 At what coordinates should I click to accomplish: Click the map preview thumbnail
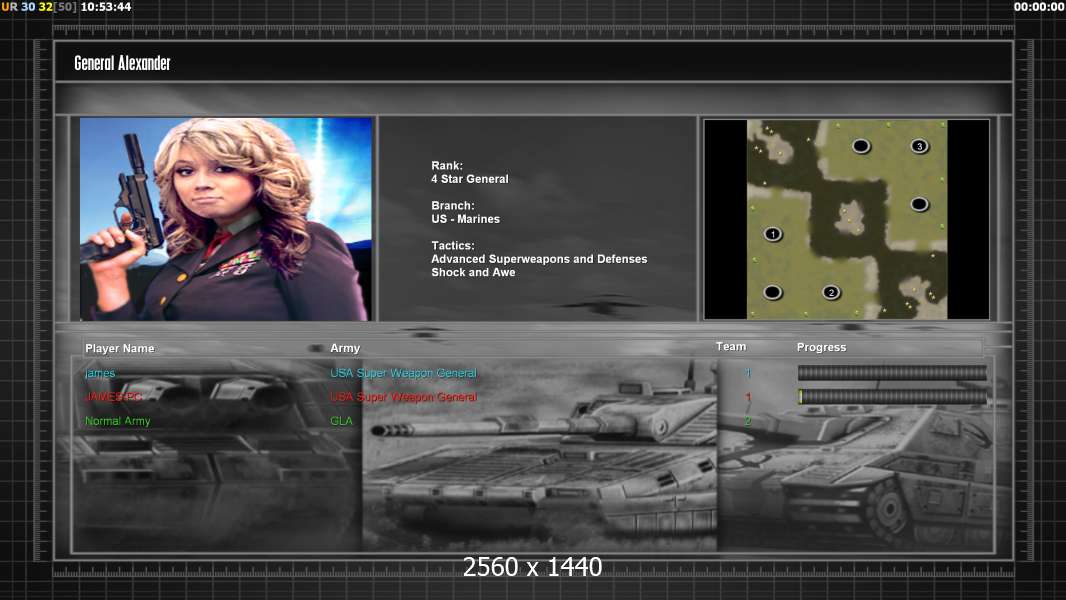(x=846, y=219)
